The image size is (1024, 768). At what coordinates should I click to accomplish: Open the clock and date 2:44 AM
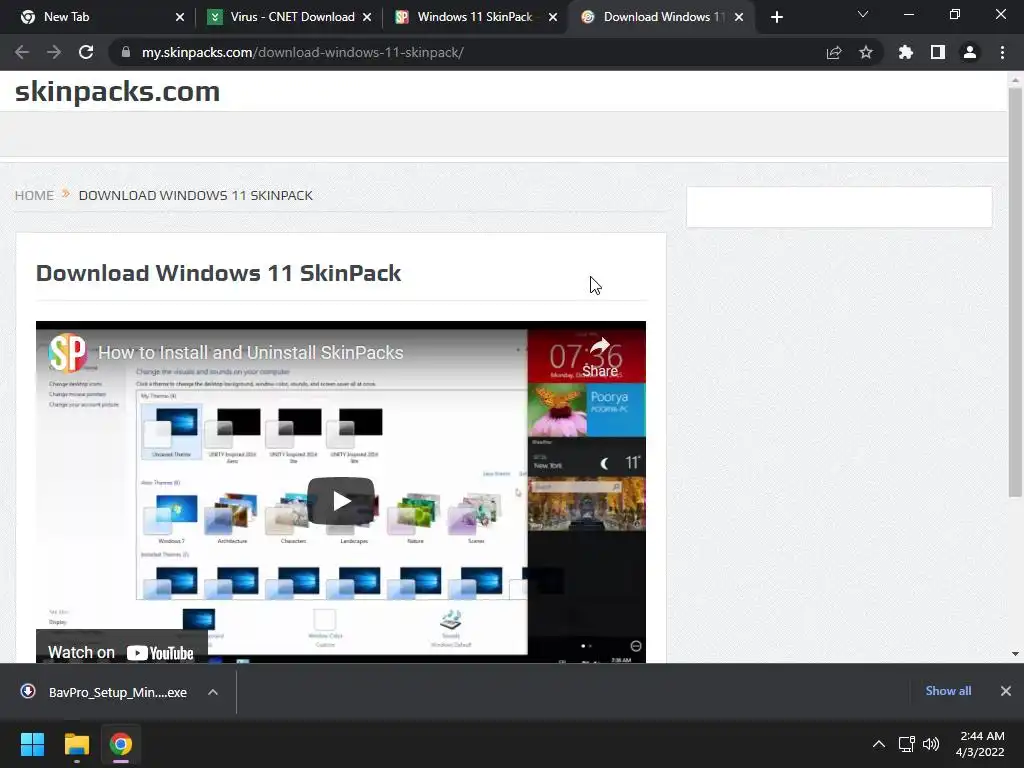(x=981, y=744)
